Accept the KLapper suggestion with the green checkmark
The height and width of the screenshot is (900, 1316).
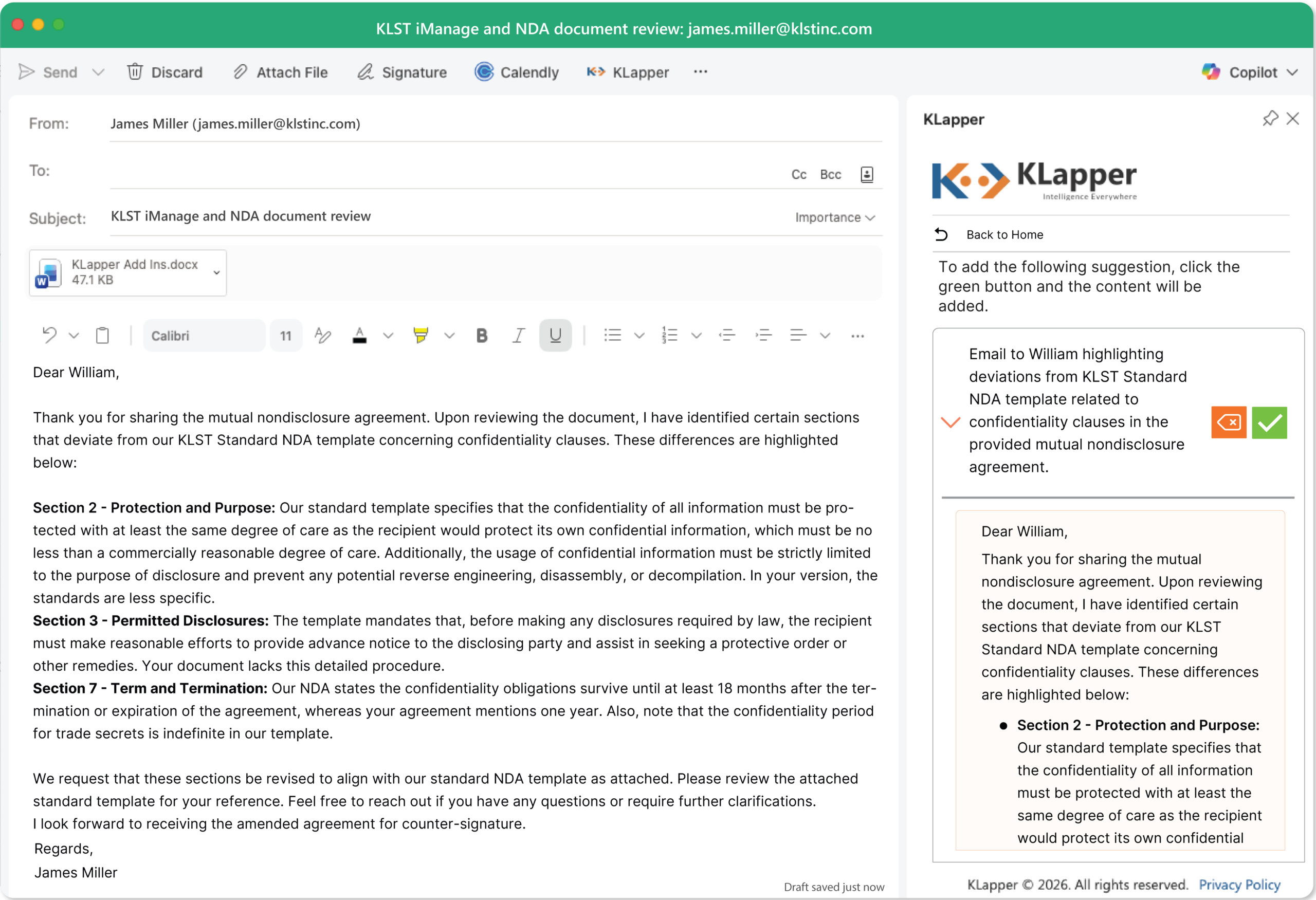pyautogui.click(x=1270, y=423)
